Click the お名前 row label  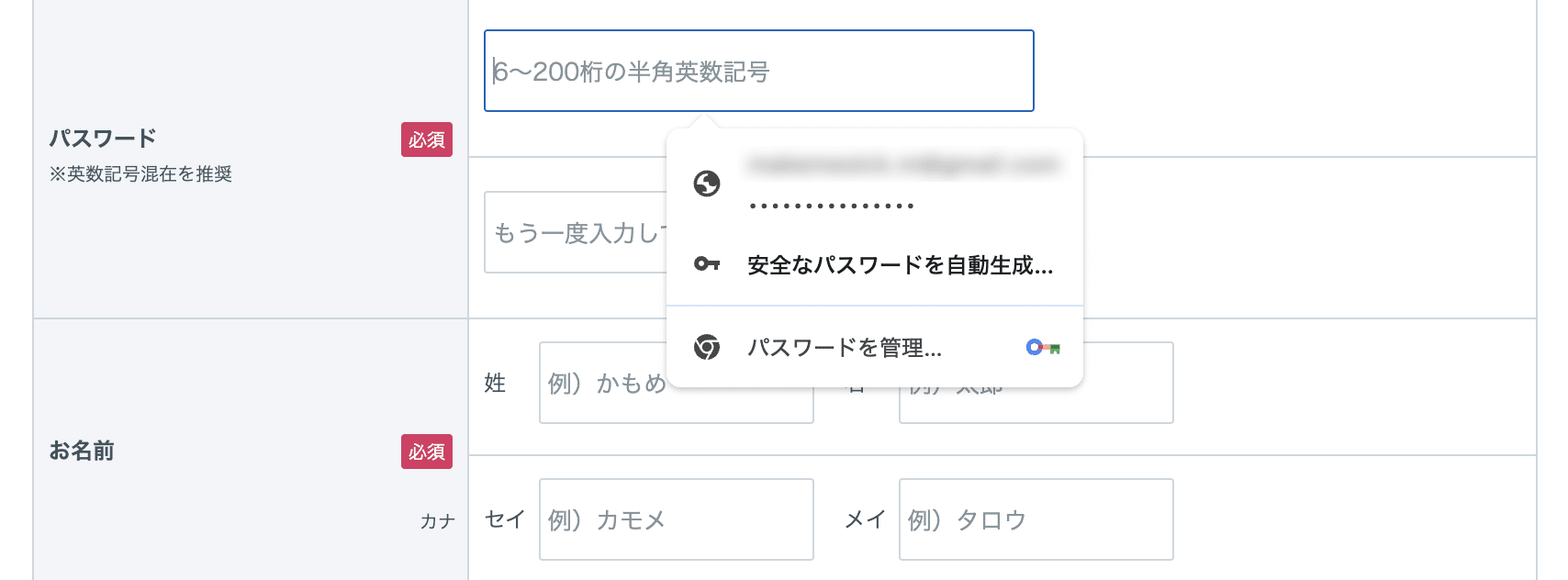pyautogui.click(x=82, y=451)
